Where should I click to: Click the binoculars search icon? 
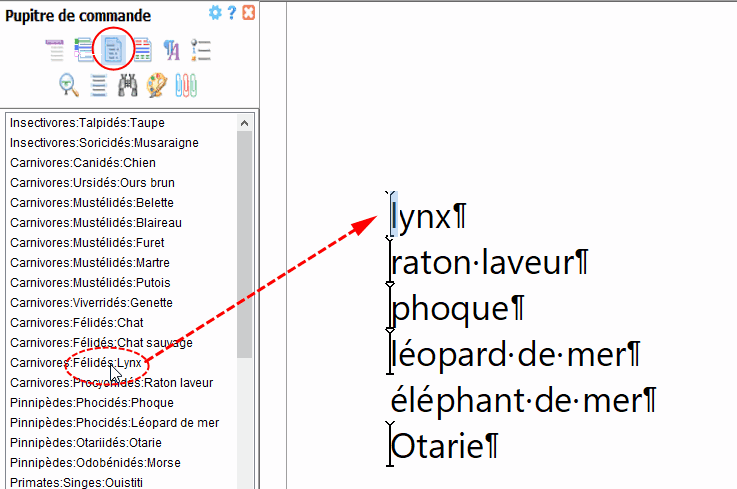pos(127,85)
